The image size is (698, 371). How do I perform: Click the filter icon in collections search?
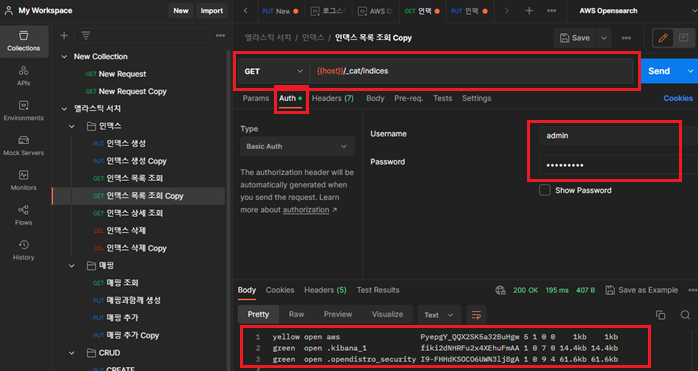(85, 36)
